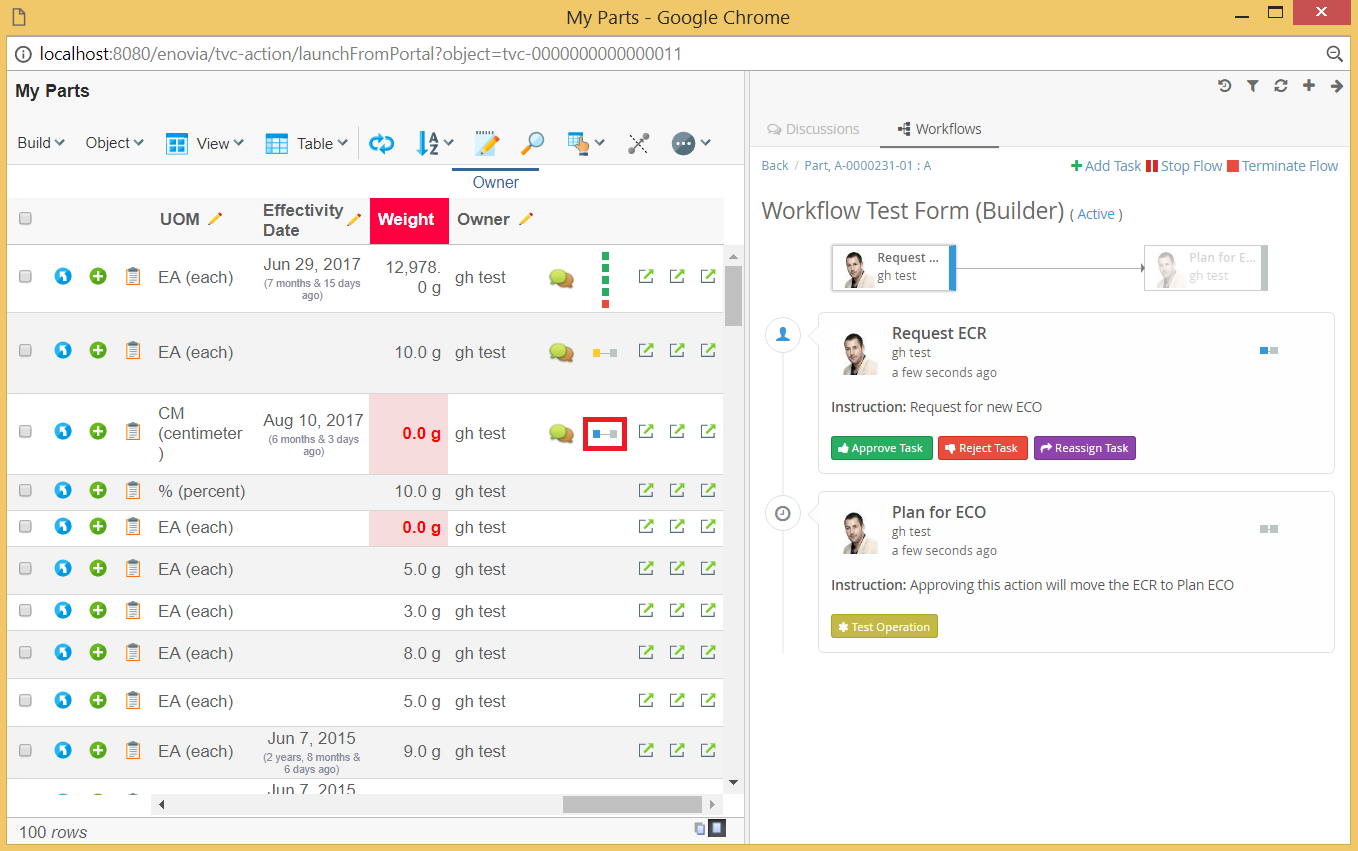Click green plus icon in % (percent) row
The image size is (1358, 851).
click(98, 491)
